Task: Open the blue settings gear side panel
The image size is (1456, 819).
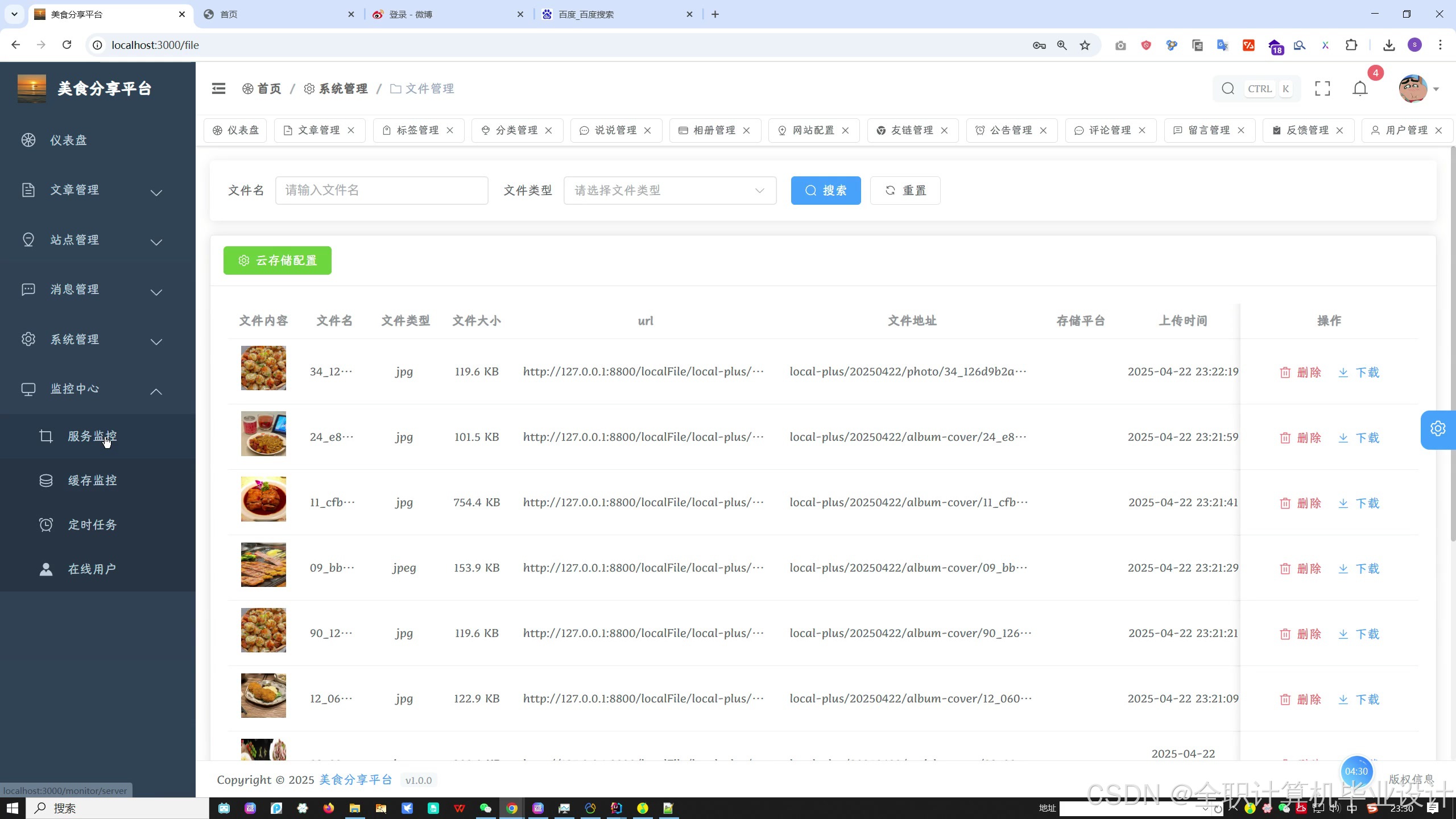Action: 1438,429
